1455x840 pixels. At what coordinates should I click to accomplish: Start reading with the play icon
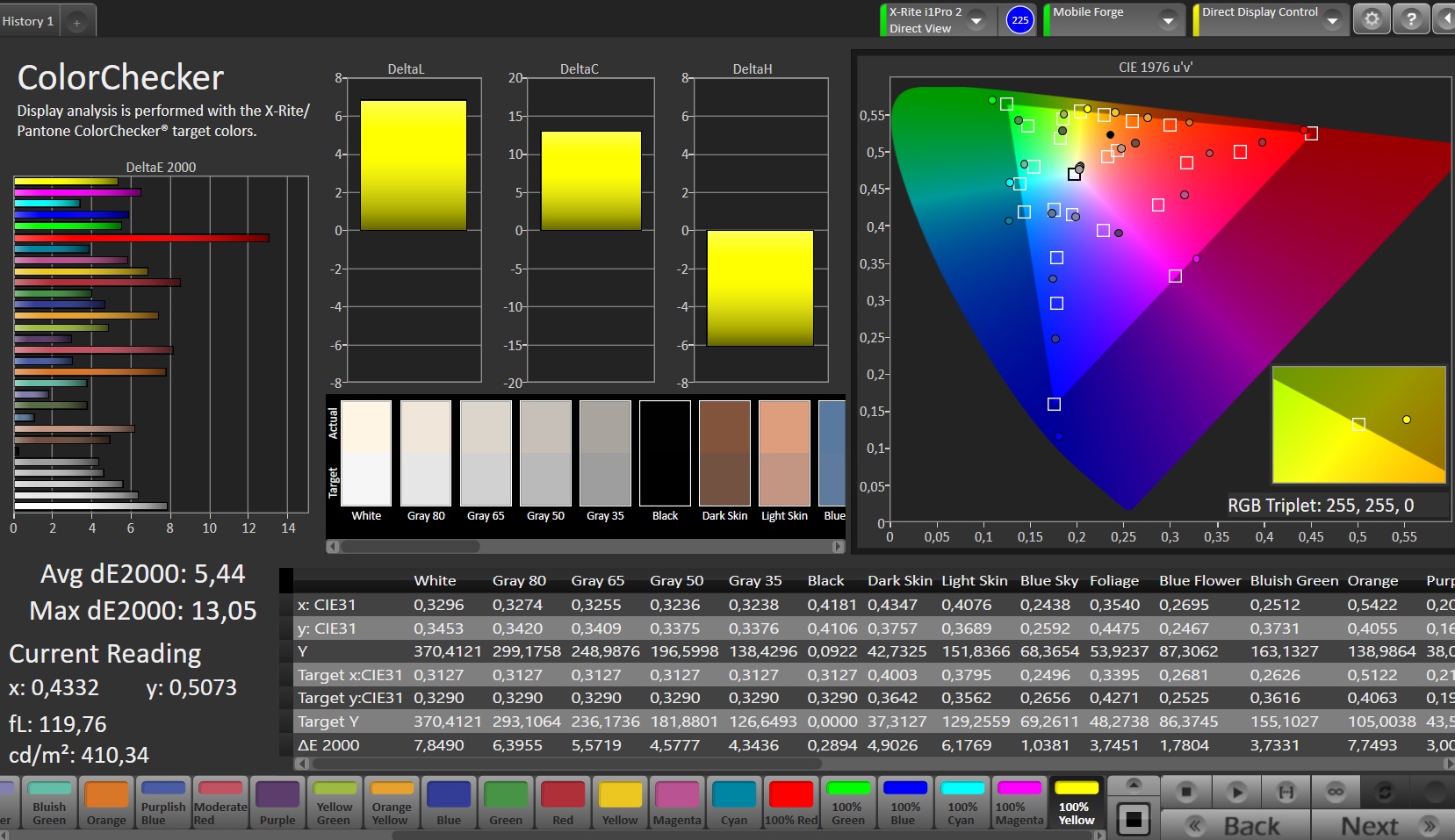click(x=1236, y=792)
